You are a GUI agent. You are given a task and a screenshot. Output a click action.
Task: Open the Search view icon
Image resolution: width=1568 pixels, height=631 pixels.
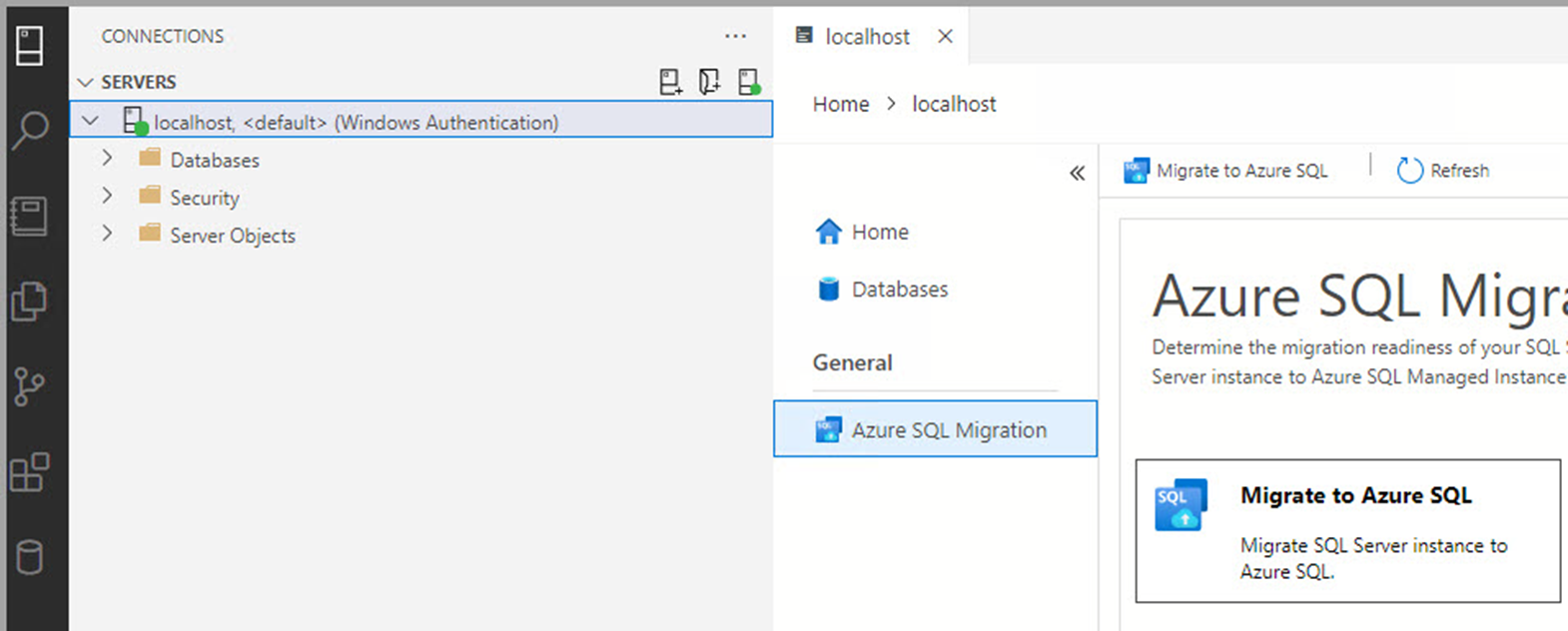[x=30, y=130]
